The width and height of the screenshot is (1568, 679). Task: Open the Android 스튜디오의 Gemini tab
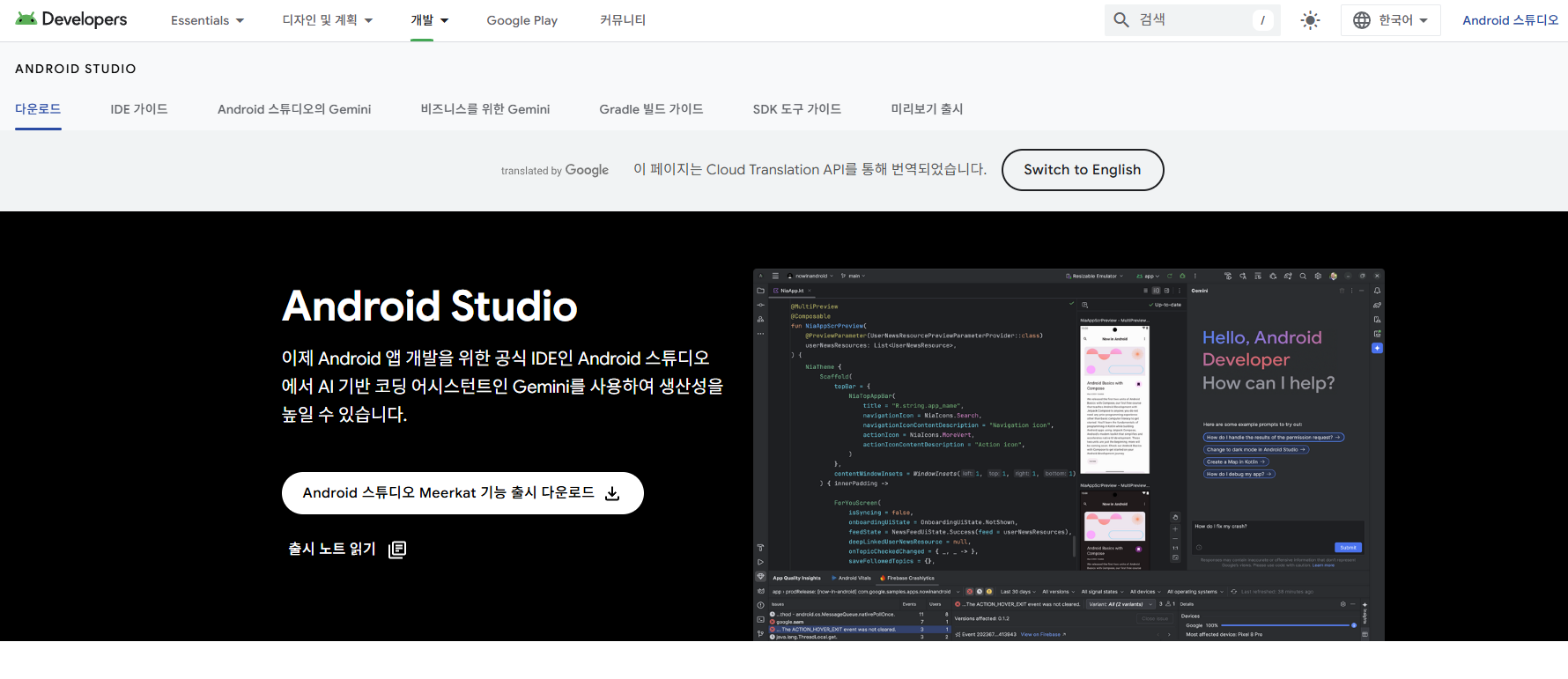pyautogui.click(x=294, y=109)
